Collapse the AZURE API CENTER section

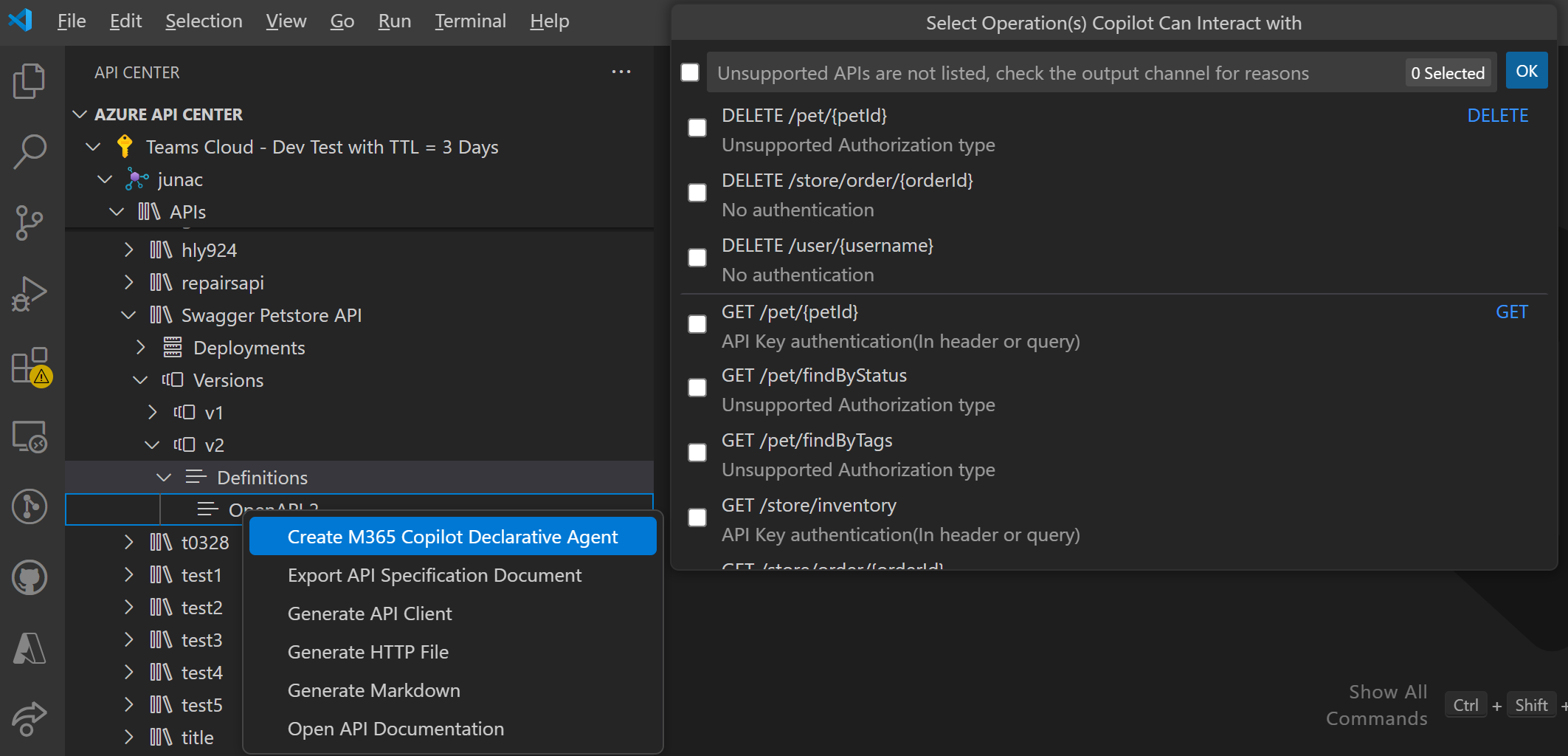[x=80, y=114]
